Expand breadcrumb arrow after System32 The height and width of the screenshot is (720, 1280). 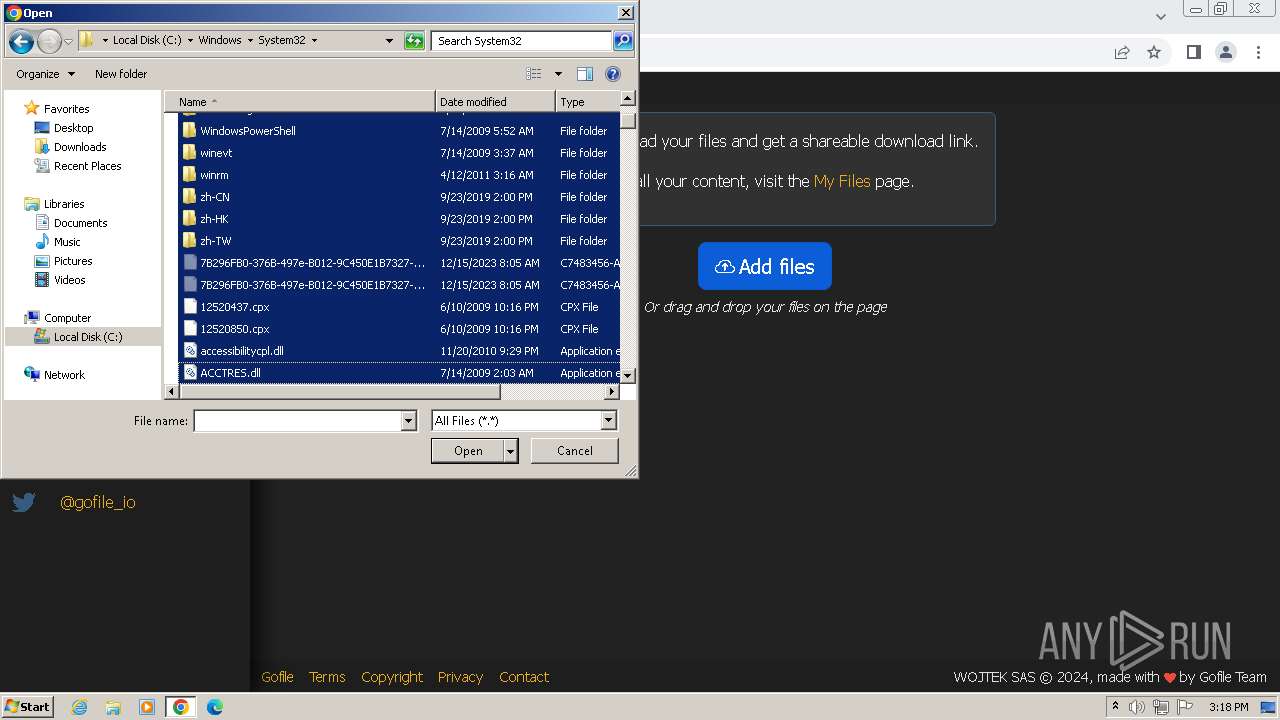pos(314,41)
